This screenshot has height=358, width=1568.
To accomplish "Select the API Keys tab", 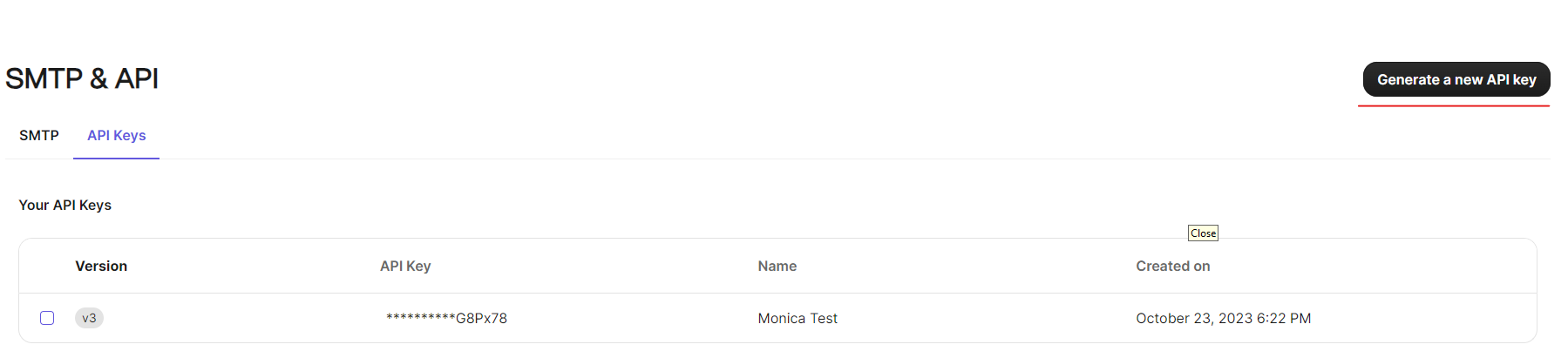I will [117, 135].
